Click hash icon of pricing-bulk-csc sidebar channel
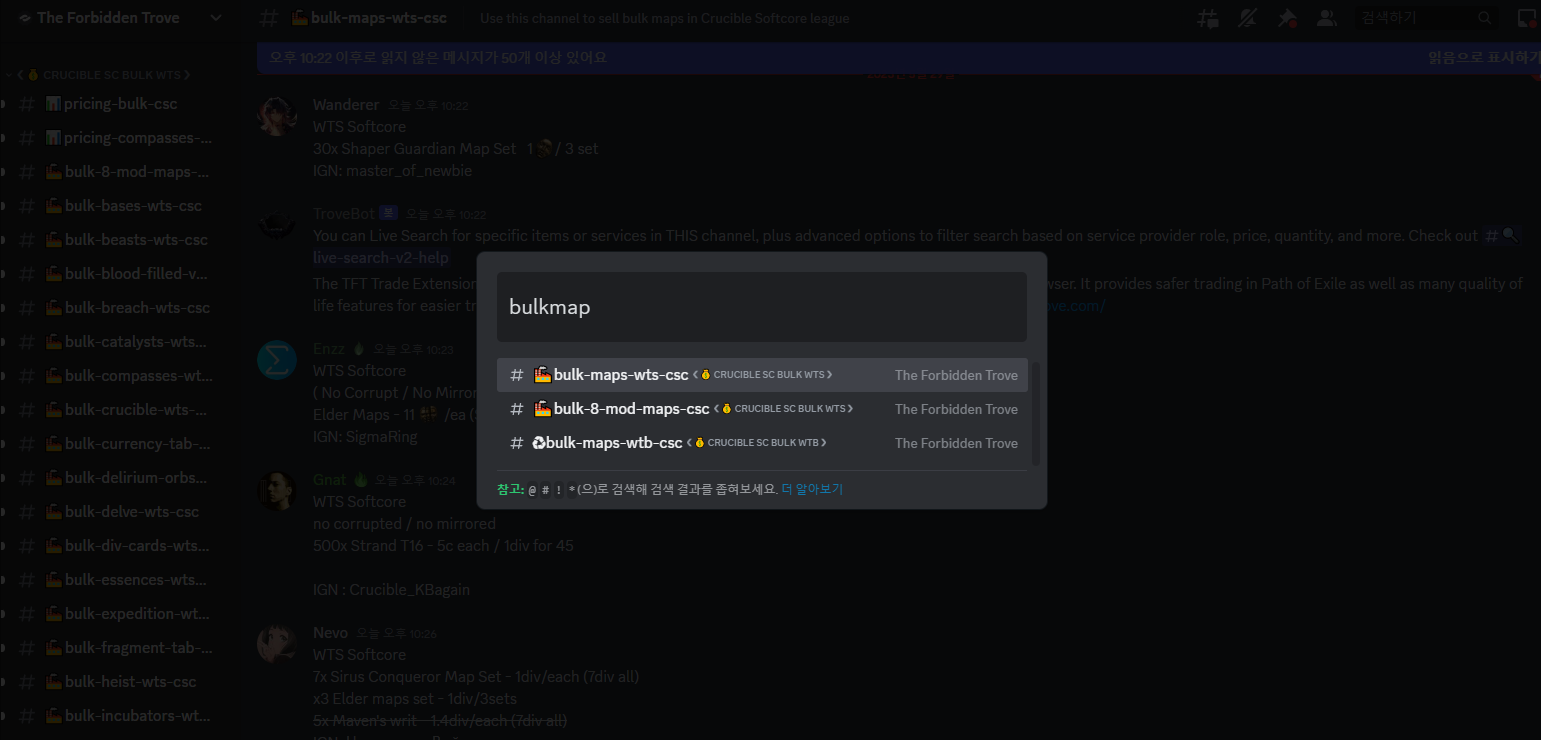This screenshot has height=740, width=1541. pos(27,104)
